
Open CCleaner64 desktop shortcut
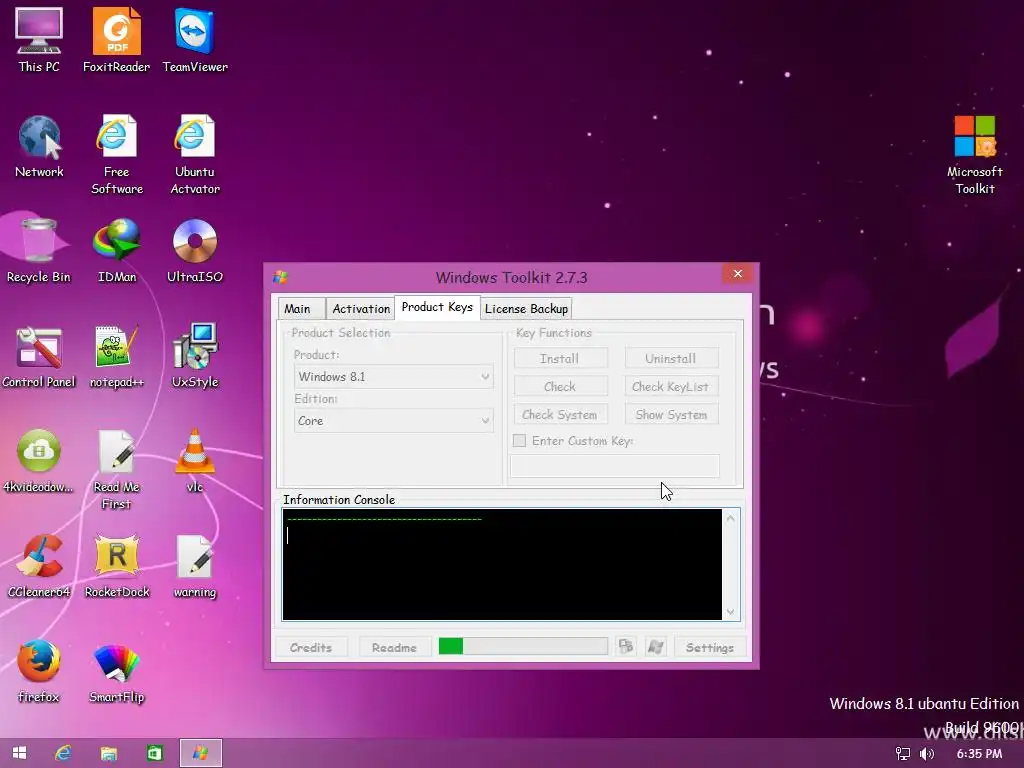click(x=39, y=566)
